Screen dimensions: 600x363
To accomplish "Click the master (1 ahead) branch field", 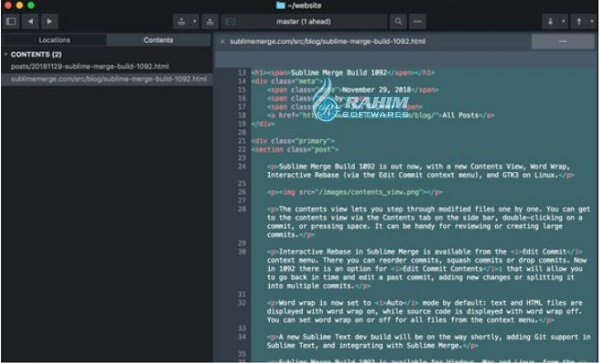I will point(304,22).
